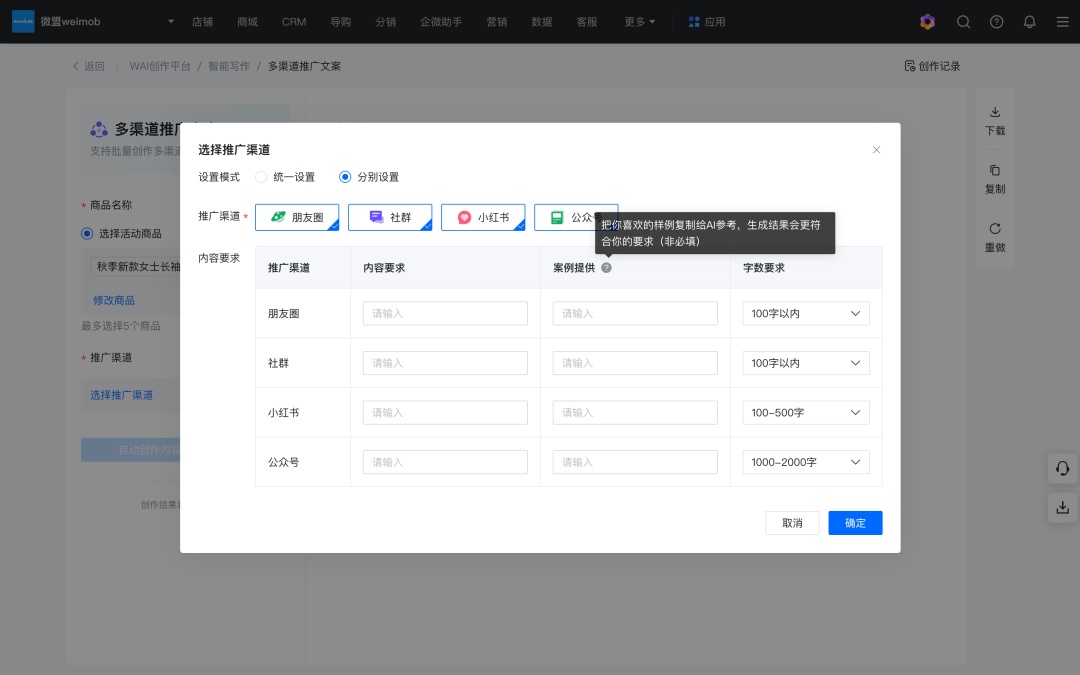Open the 分销 menu
The width and height of the screenshot is (1080, 675).
(x=386, y=22)
